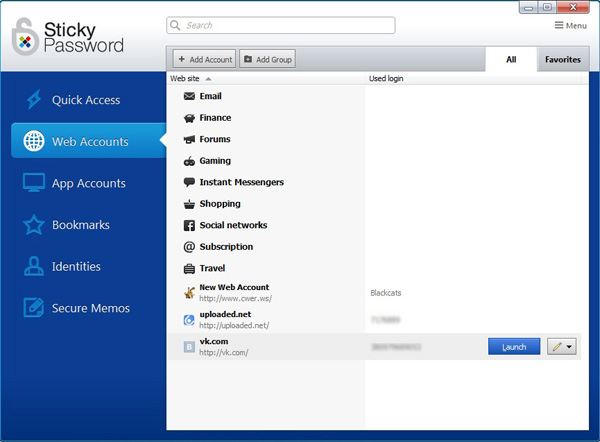Image resolution: width=600 pixels, height=442 pixels.
Task: Switch to the Favorites tab
Action: (562, 59)
